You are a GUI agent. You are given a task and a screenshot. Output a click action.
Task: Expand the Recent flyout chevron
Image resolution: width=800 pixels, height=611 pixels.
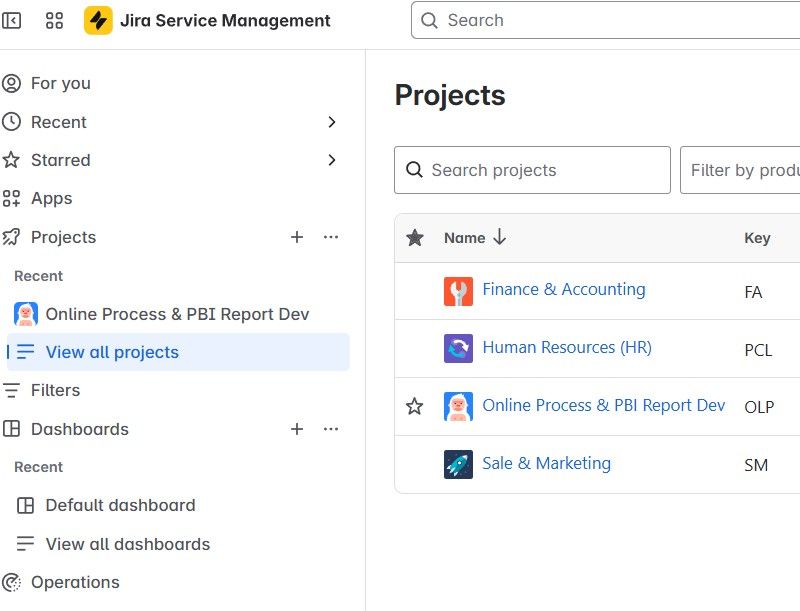[332, 122]
